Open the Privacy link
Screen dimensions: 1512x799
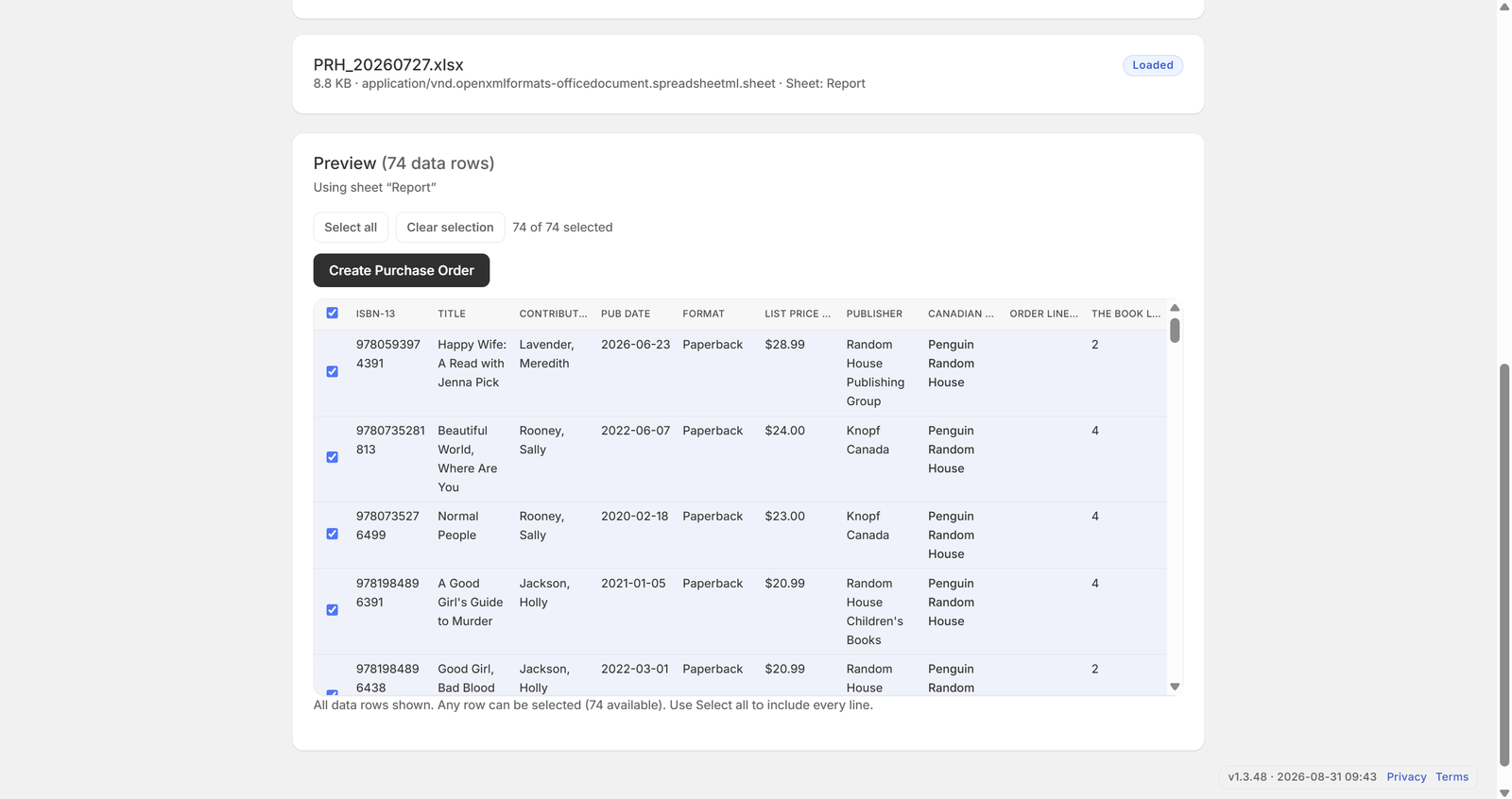click(1406, 776)
